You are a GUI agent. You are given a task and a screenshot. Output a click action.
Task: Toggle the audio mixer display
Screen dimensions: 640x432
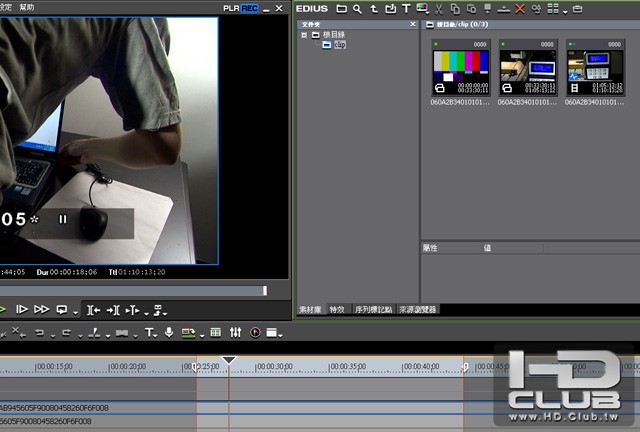(236, 332)
